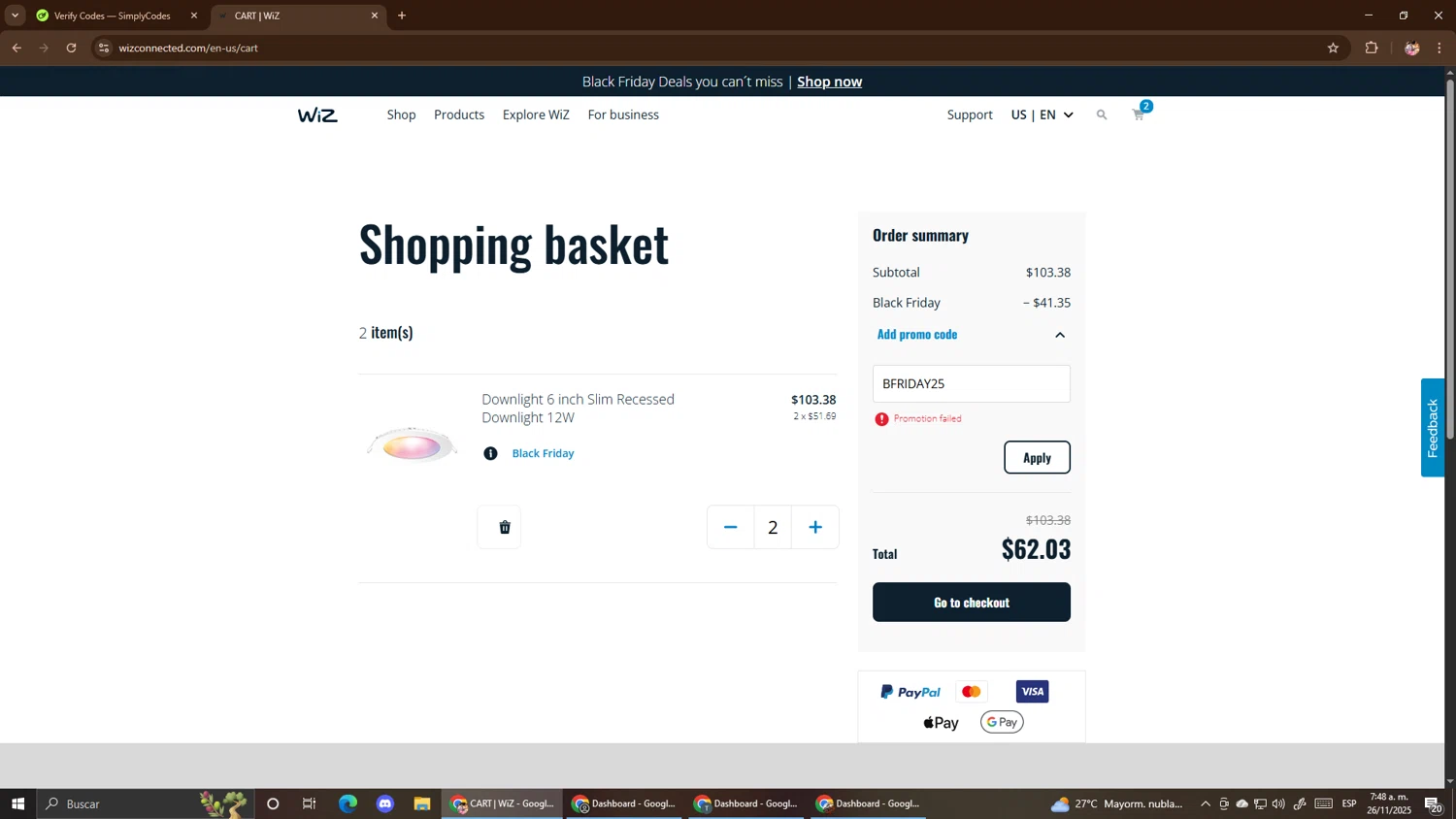Click the Promotion failed error message

[x=927, y=418]
